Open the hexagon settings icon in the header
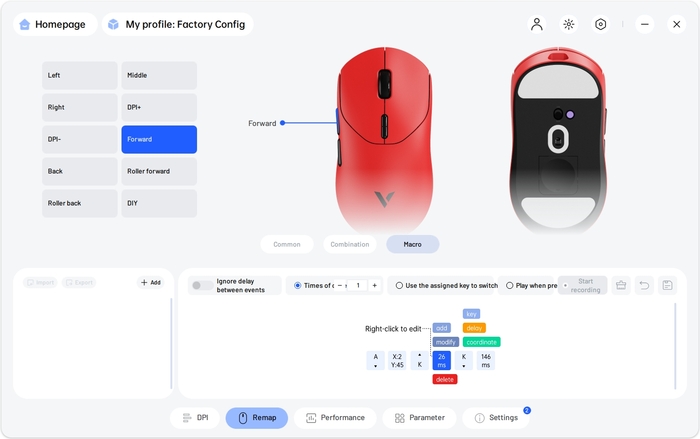The width and height of the screenshot is (700, 439). [600, 24]
